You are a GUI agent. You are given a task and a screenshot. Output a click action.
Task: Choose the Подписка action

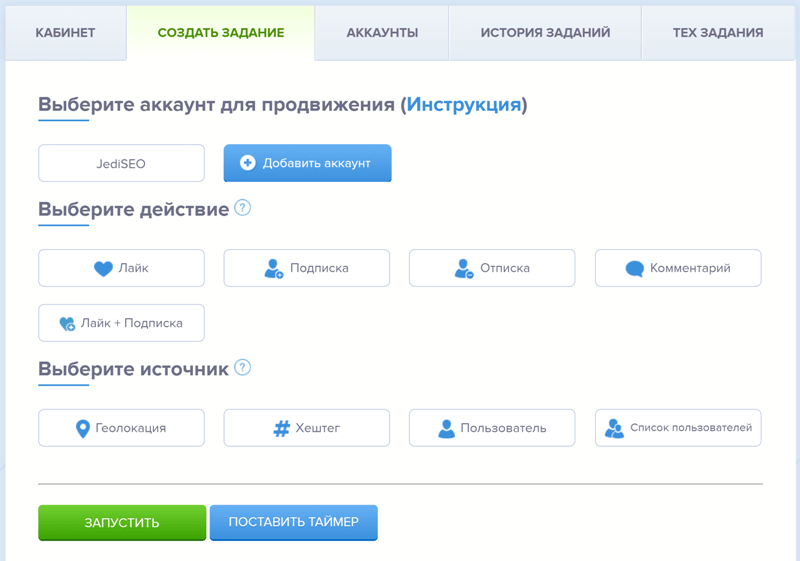[x=307, y=268]
